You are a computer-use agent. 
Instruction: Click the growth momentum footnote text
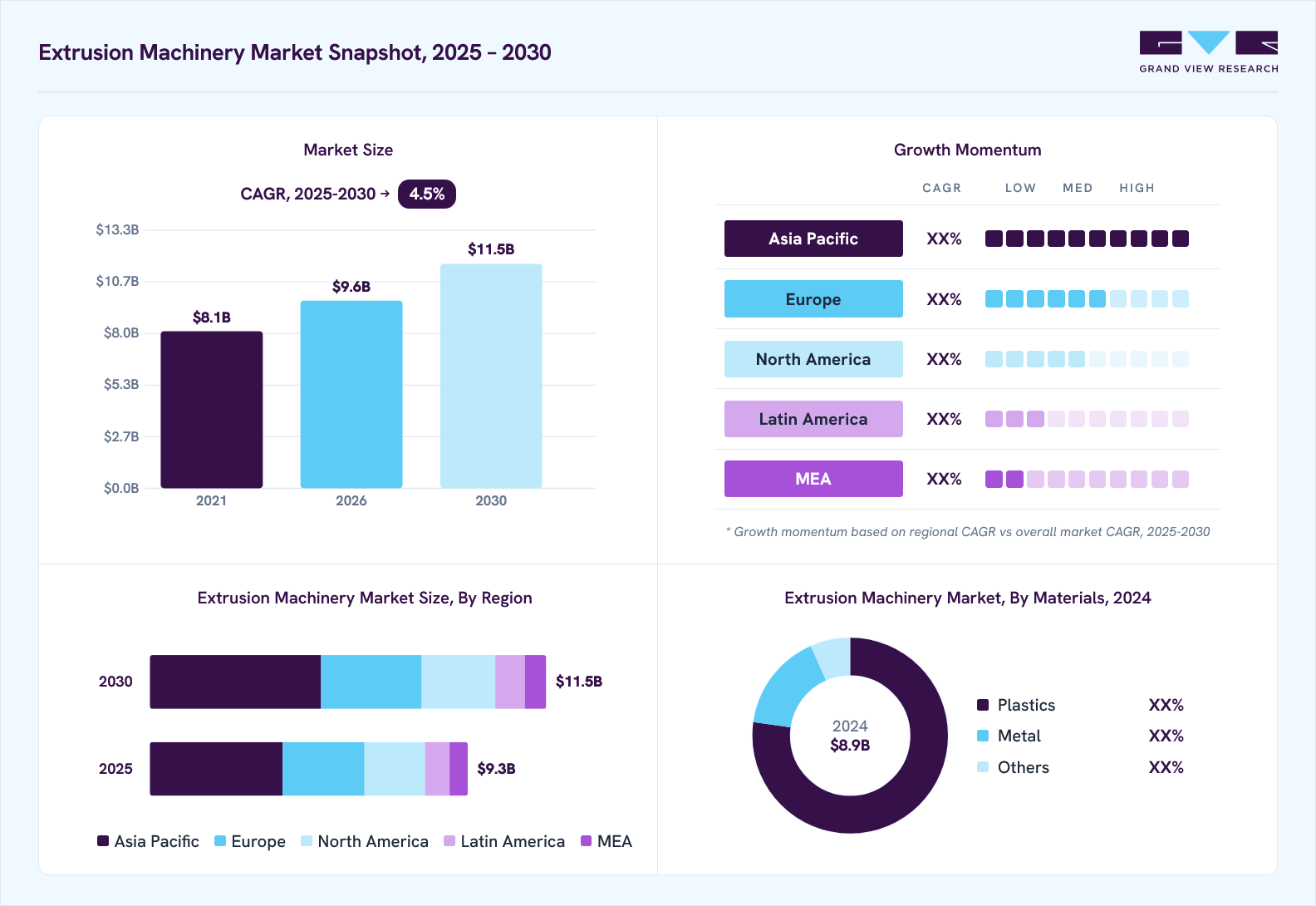(968, 532)
